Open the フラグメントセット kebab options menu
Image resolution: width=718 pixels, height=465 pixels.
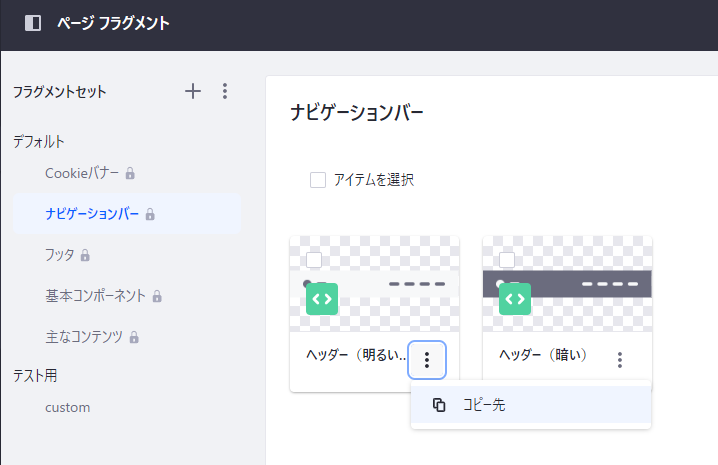tap(225, 91)
